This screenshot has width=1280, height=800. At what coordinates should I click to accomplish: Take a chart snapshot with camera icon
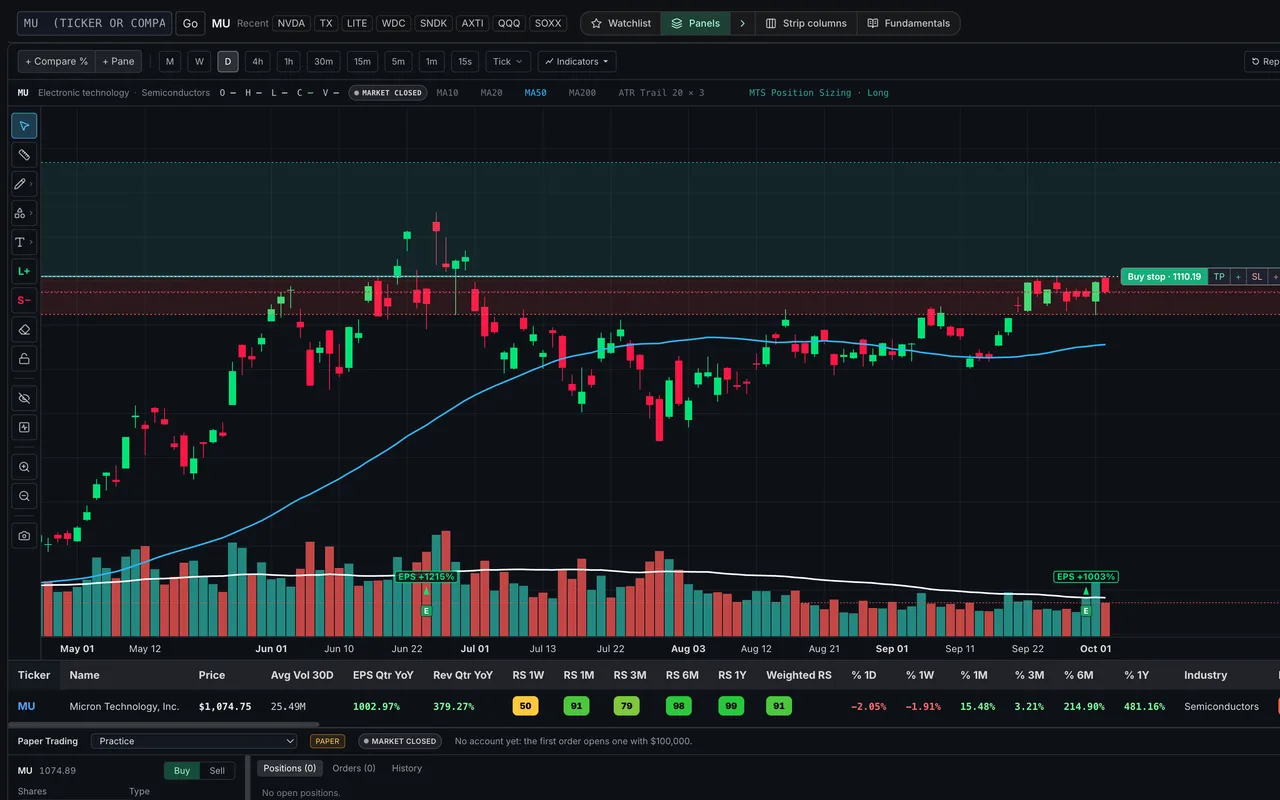point(24,536)
